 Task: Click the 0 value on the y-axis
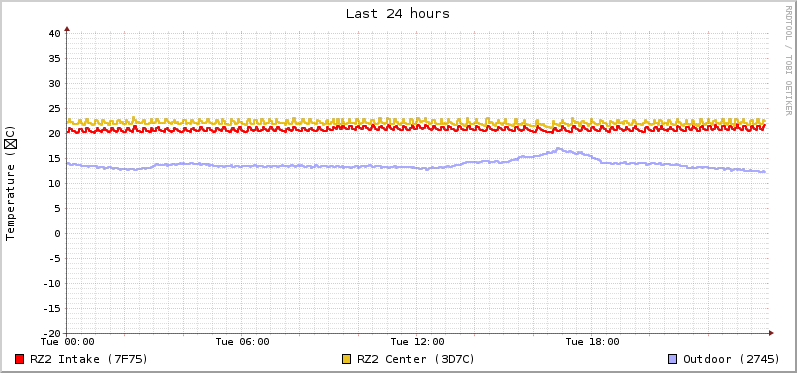[57, 233]
